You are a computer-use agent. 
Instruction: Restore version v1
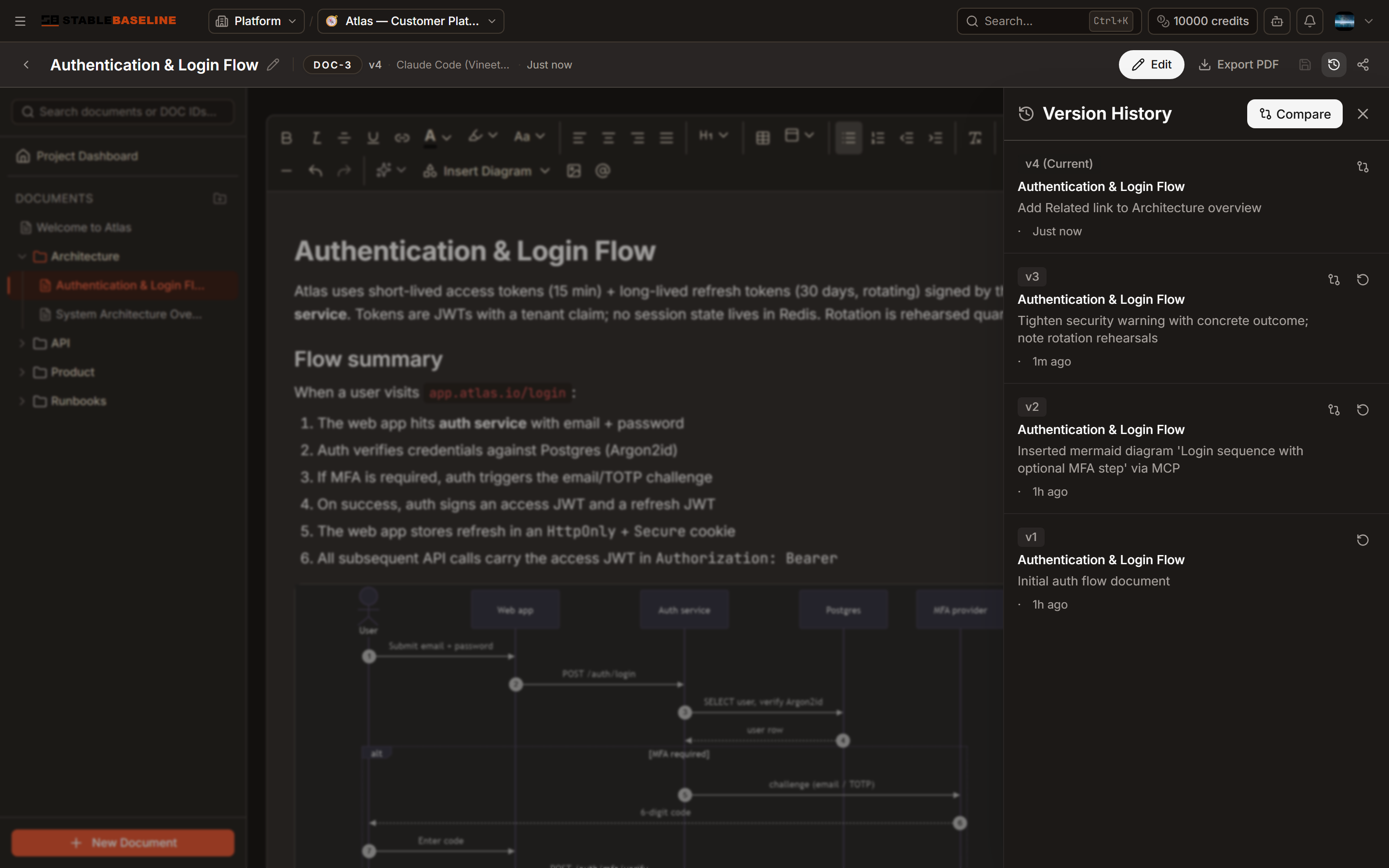click(x=1362, y=540)
